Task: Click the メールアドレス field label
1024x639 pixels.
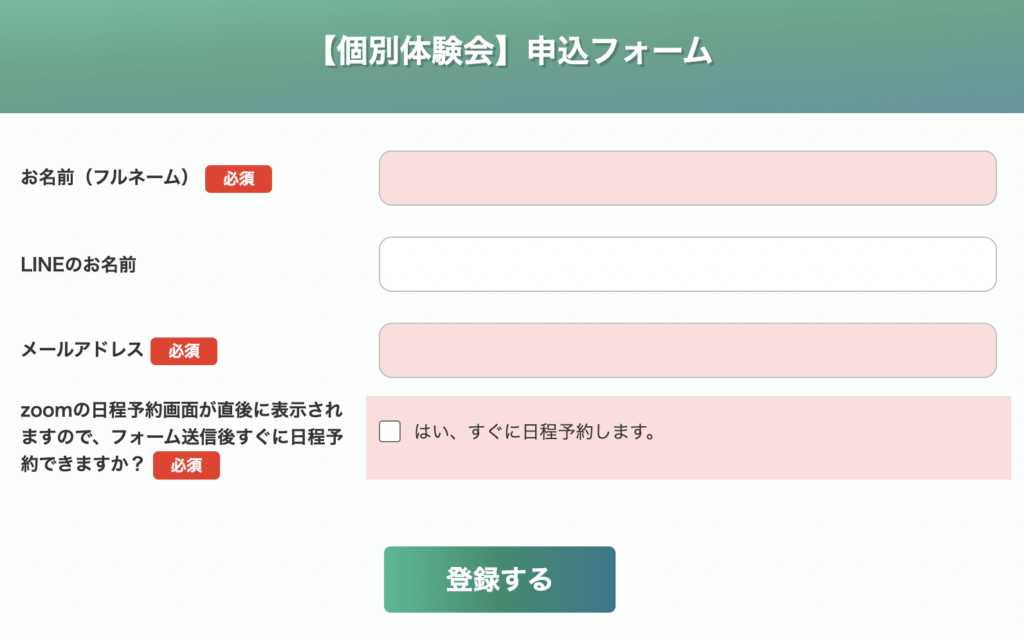Action: 82,351
